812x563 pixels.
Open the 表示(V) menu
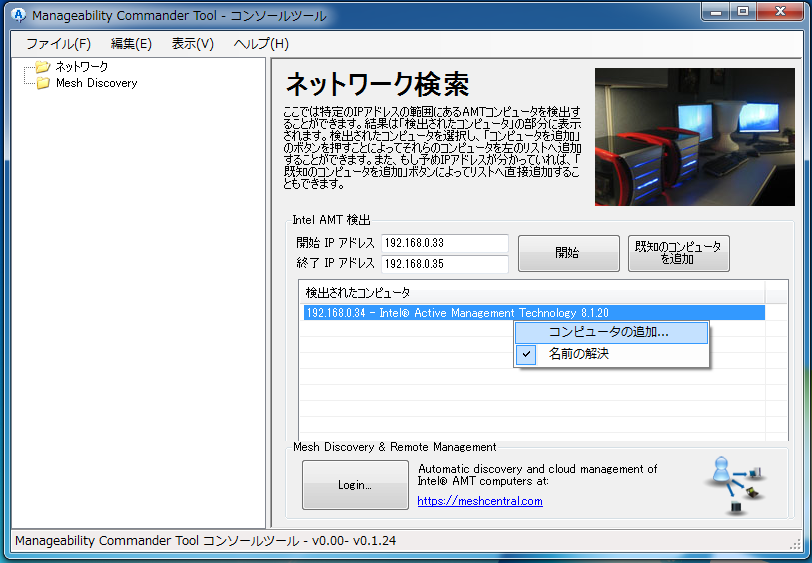click(x=193, y=44)
